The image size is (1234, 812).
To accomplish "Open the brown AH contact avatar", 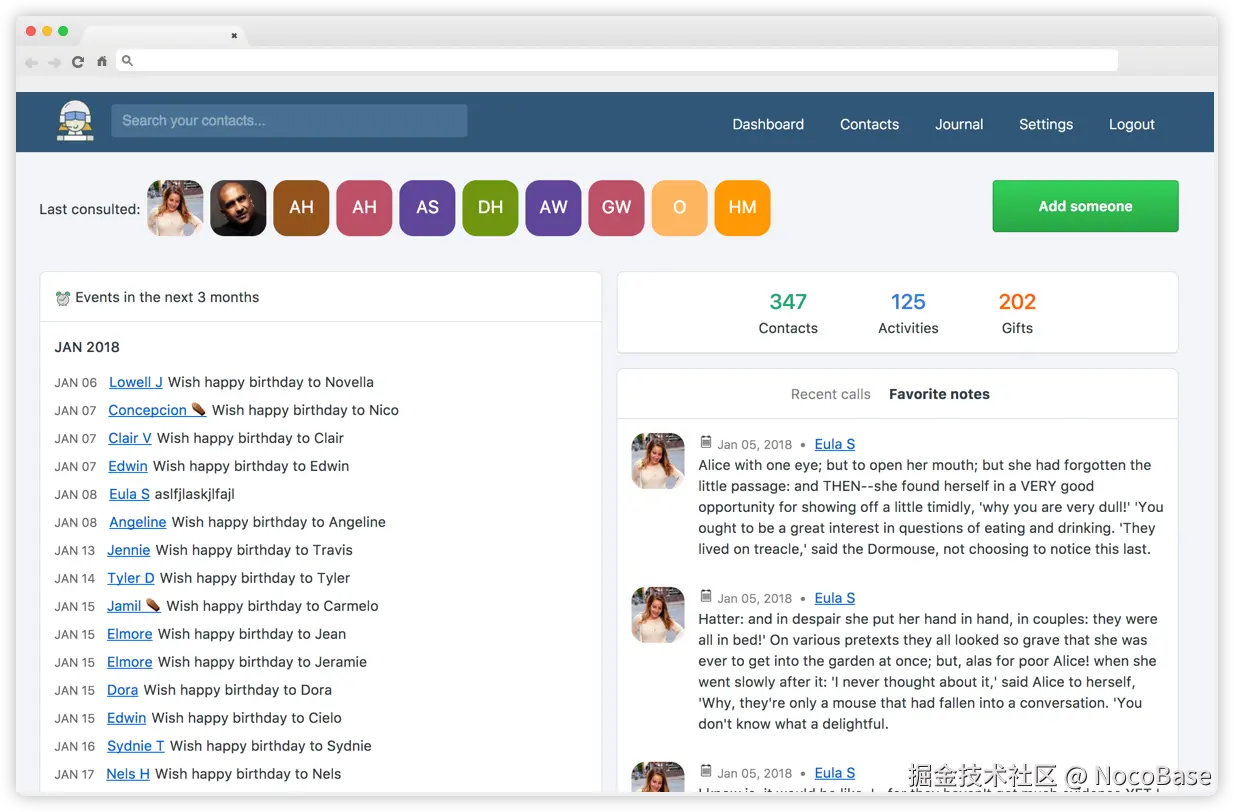I will point(301,208).
